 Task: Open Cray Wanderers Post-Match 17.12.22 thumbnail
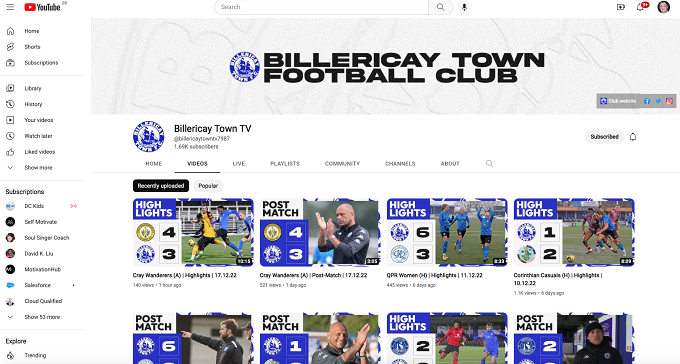(320, 232)
